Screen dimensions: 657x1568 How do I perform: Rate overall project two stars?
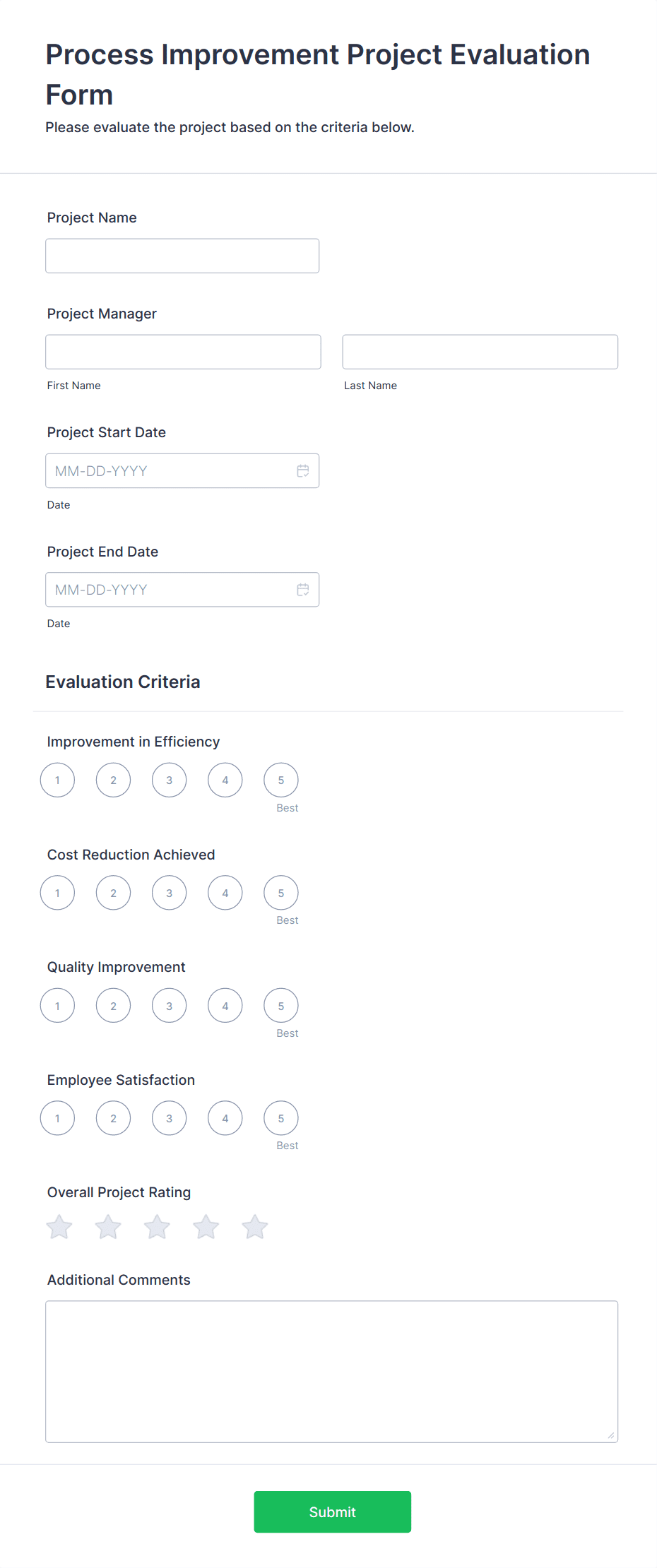(108, 1227)
